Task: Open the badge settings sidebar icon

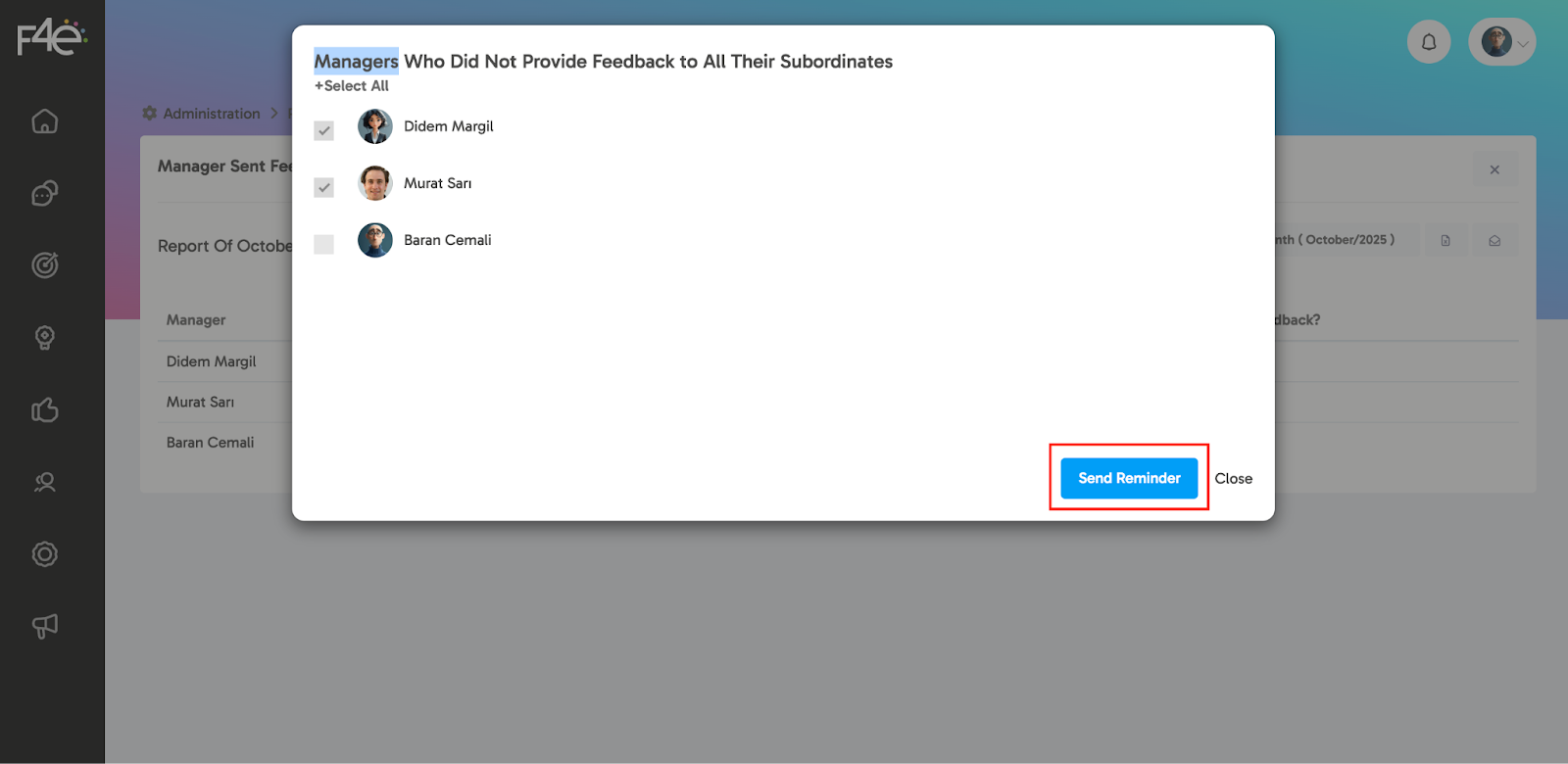Action: (45, 554)
